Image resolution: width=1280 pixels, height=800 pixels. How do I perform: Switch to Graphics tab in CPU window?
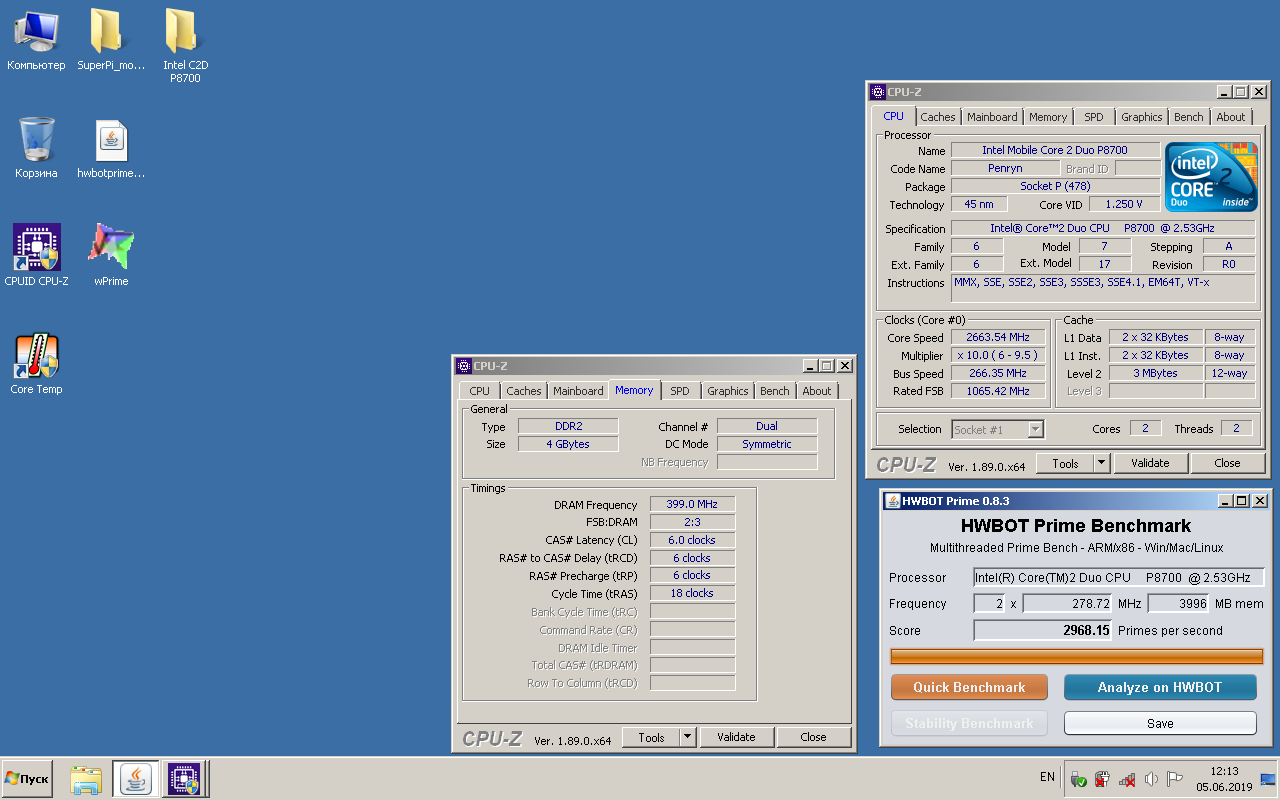[x=1142, y=117]
